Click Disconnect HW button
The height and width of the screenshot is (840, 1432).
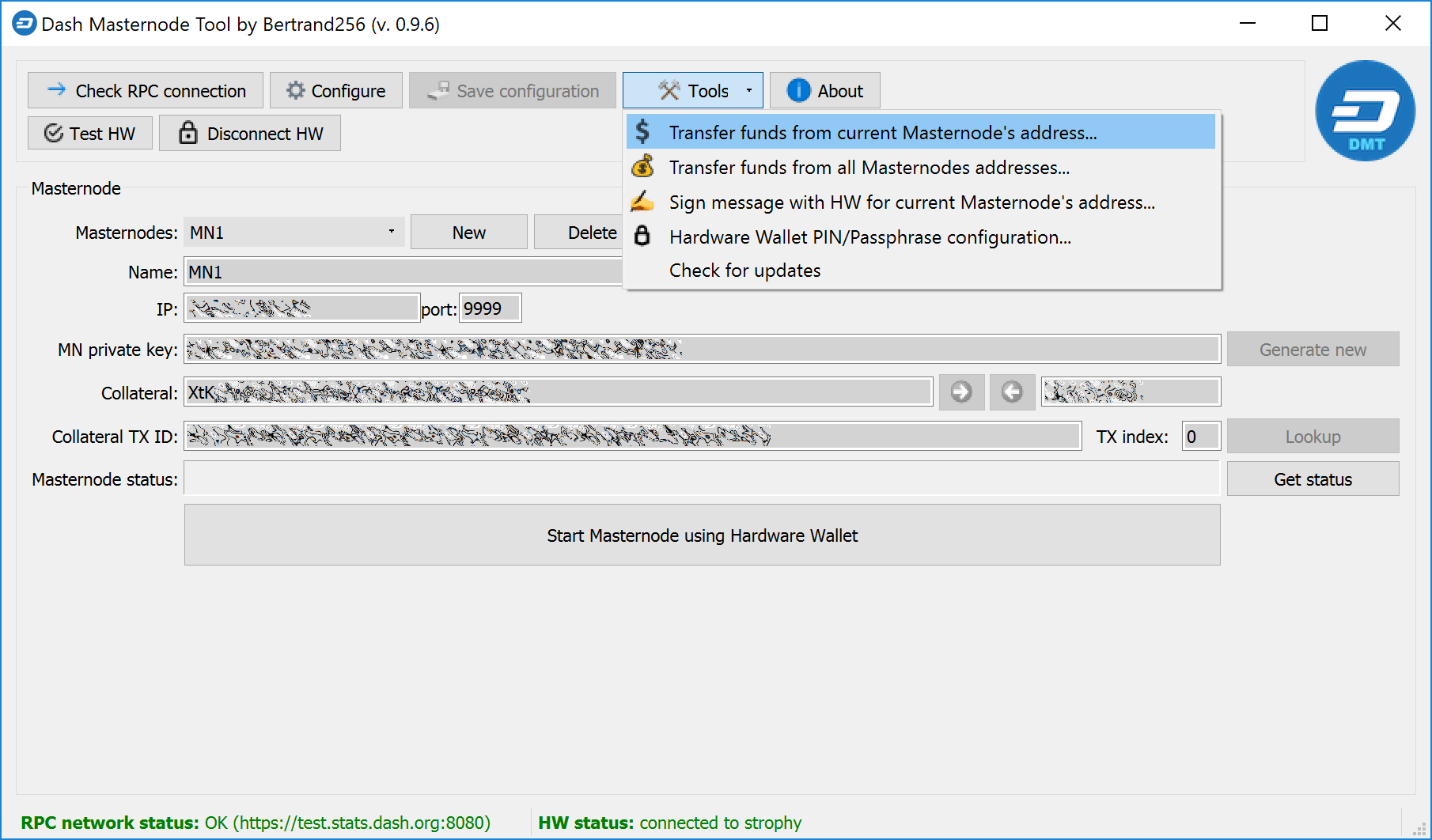pyautogui.click(x=250, y=134)
